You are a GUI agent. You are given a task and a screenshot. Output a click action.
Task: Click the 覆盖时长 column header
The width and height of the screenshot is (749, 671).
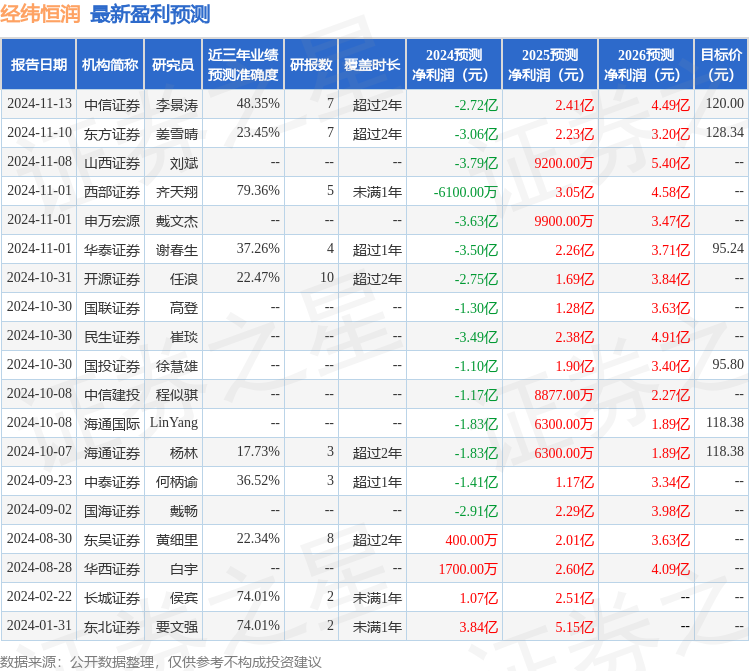[x=372, y=65]
